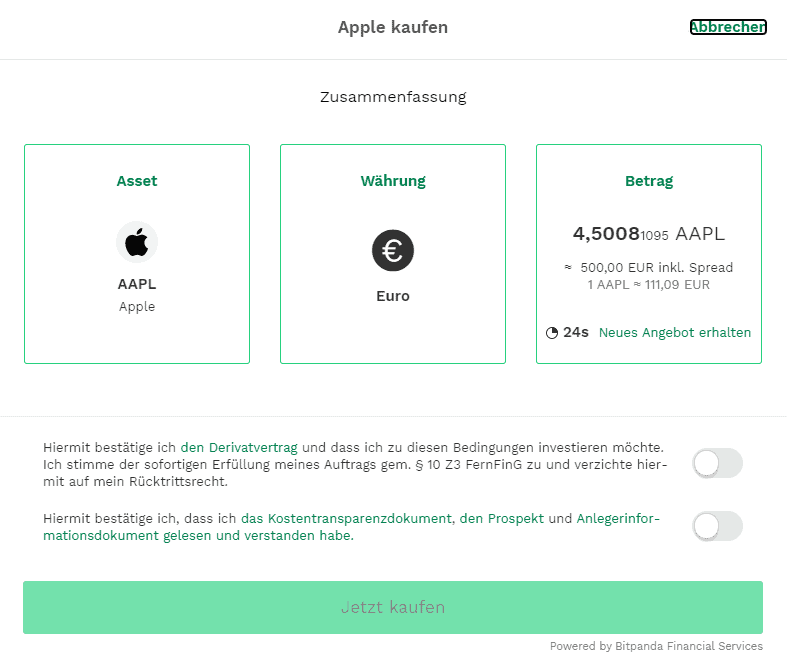The image size is (787, 665).
Task: Click the Apple logo icon
Action: pos(137,242)
